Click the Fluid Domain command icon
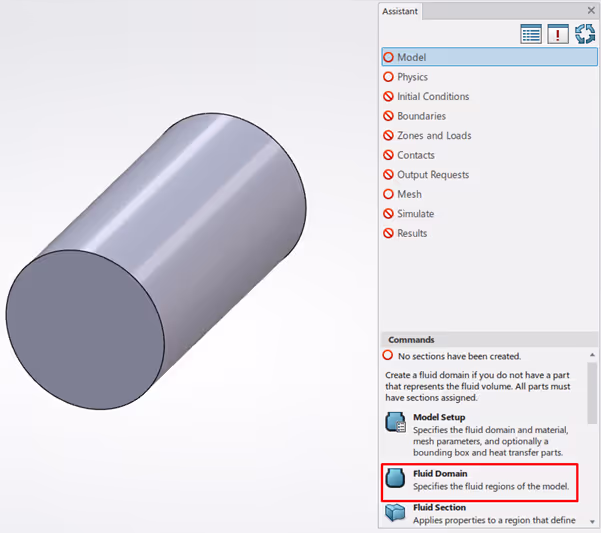The width and height of the screenshot is (601, 533). click(x=395, y=478)
